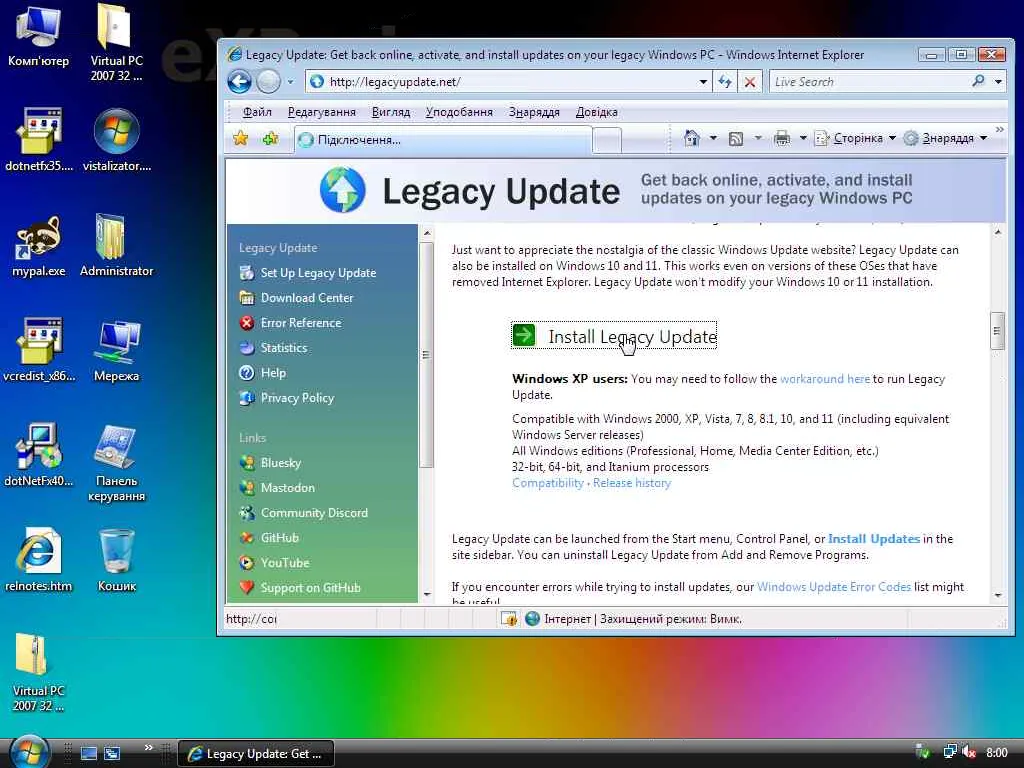Click main page scrollbar down arrow
Screen dimensions: 1024x768
tap(998, 595)
